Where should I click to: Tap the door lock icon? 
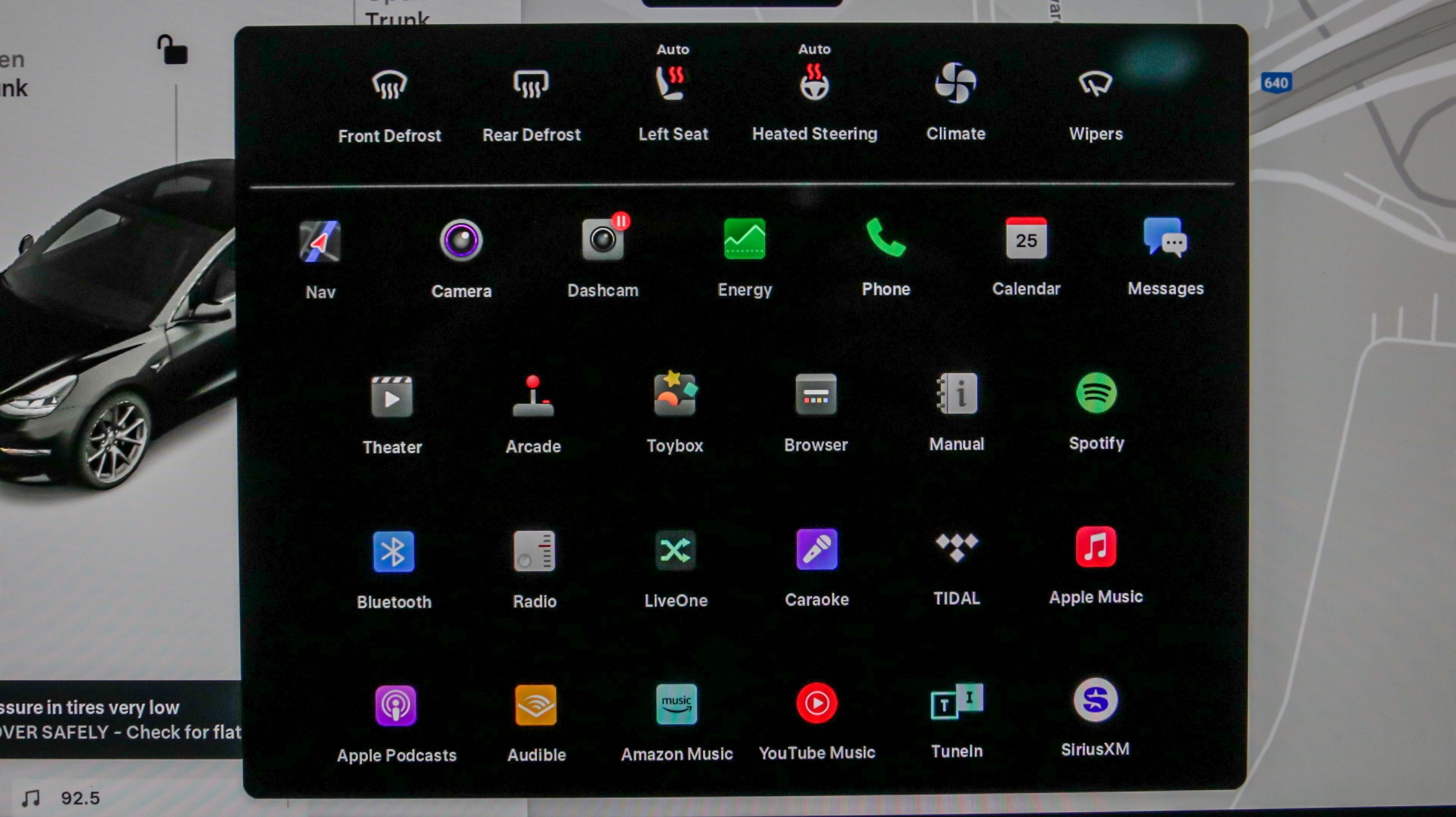pyautogui.click(x=172, y=50)
